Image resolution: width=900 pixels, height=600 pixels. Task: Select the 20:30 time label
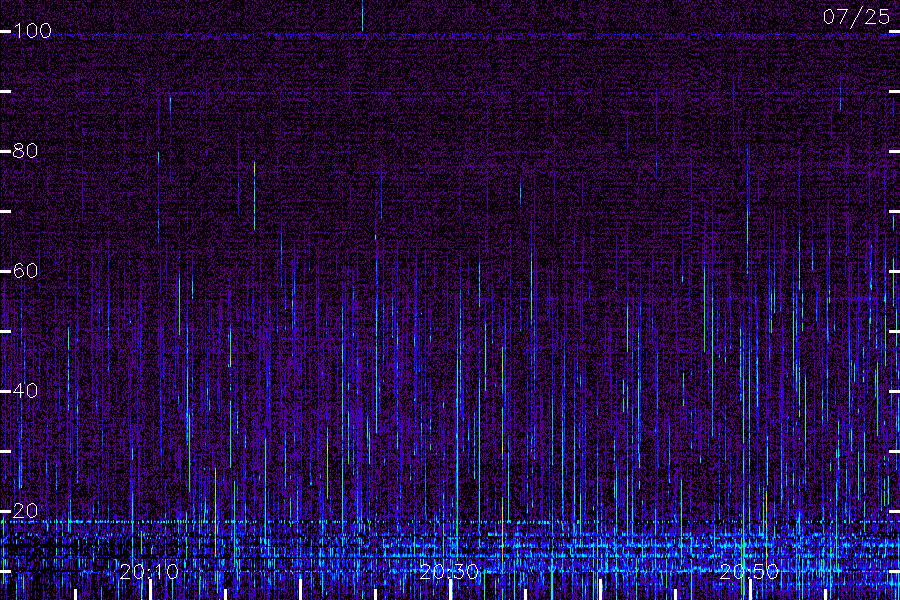[449, 572]
